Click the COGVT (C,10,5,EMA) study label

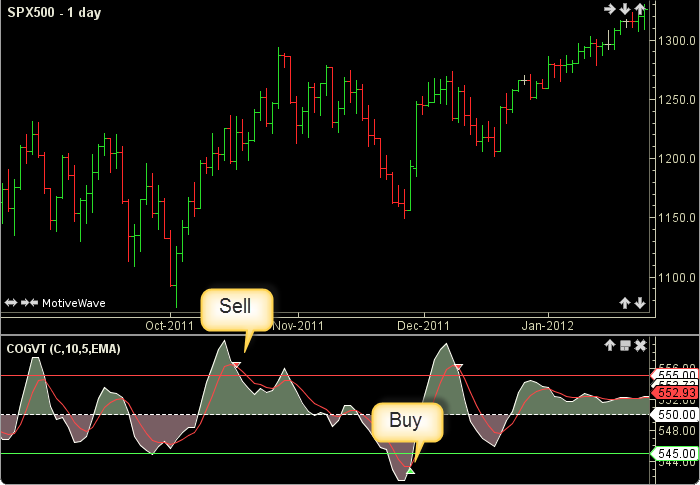coord(63,349)
